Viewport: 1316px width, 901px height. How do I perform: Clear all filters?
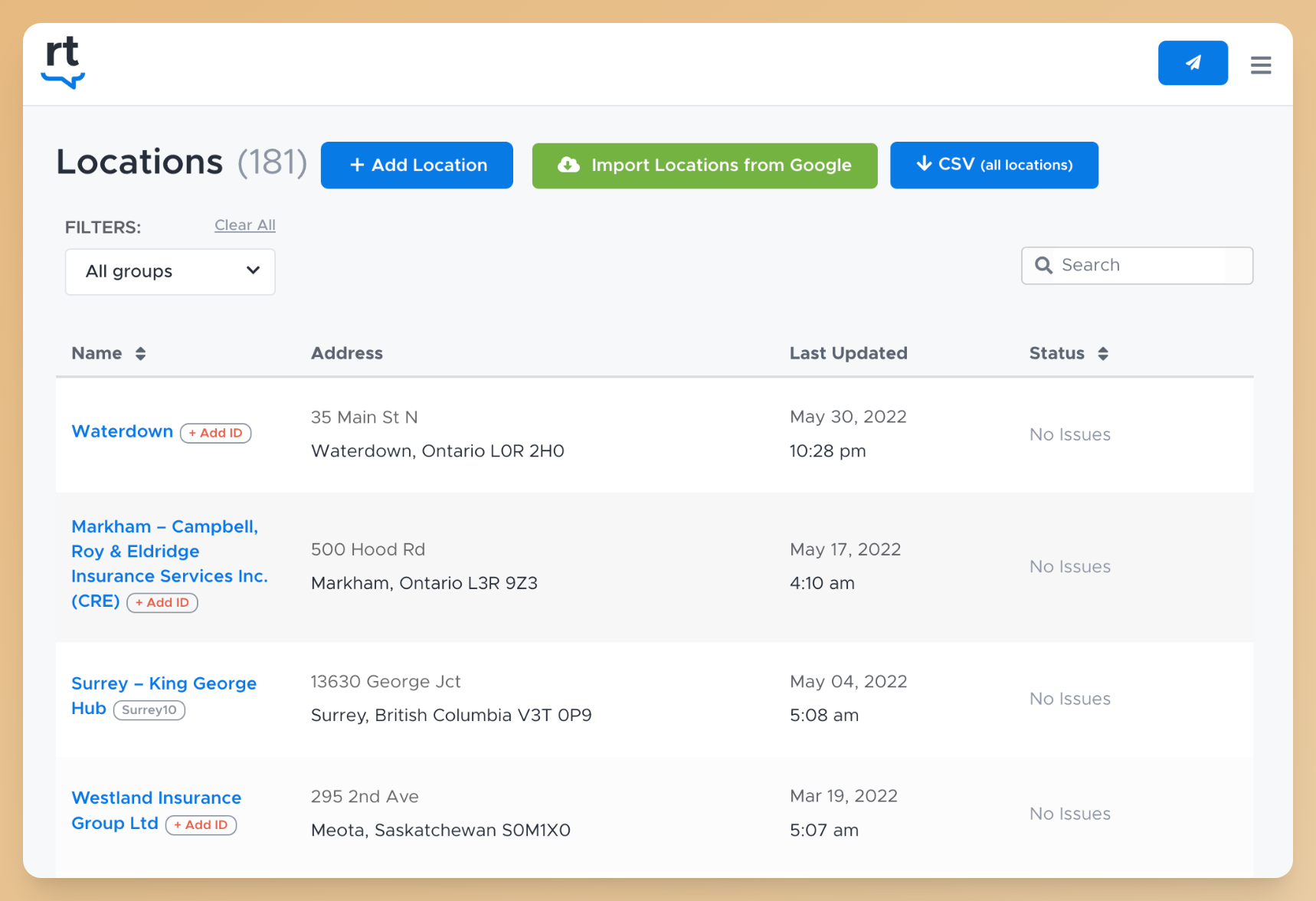point(244,225)
